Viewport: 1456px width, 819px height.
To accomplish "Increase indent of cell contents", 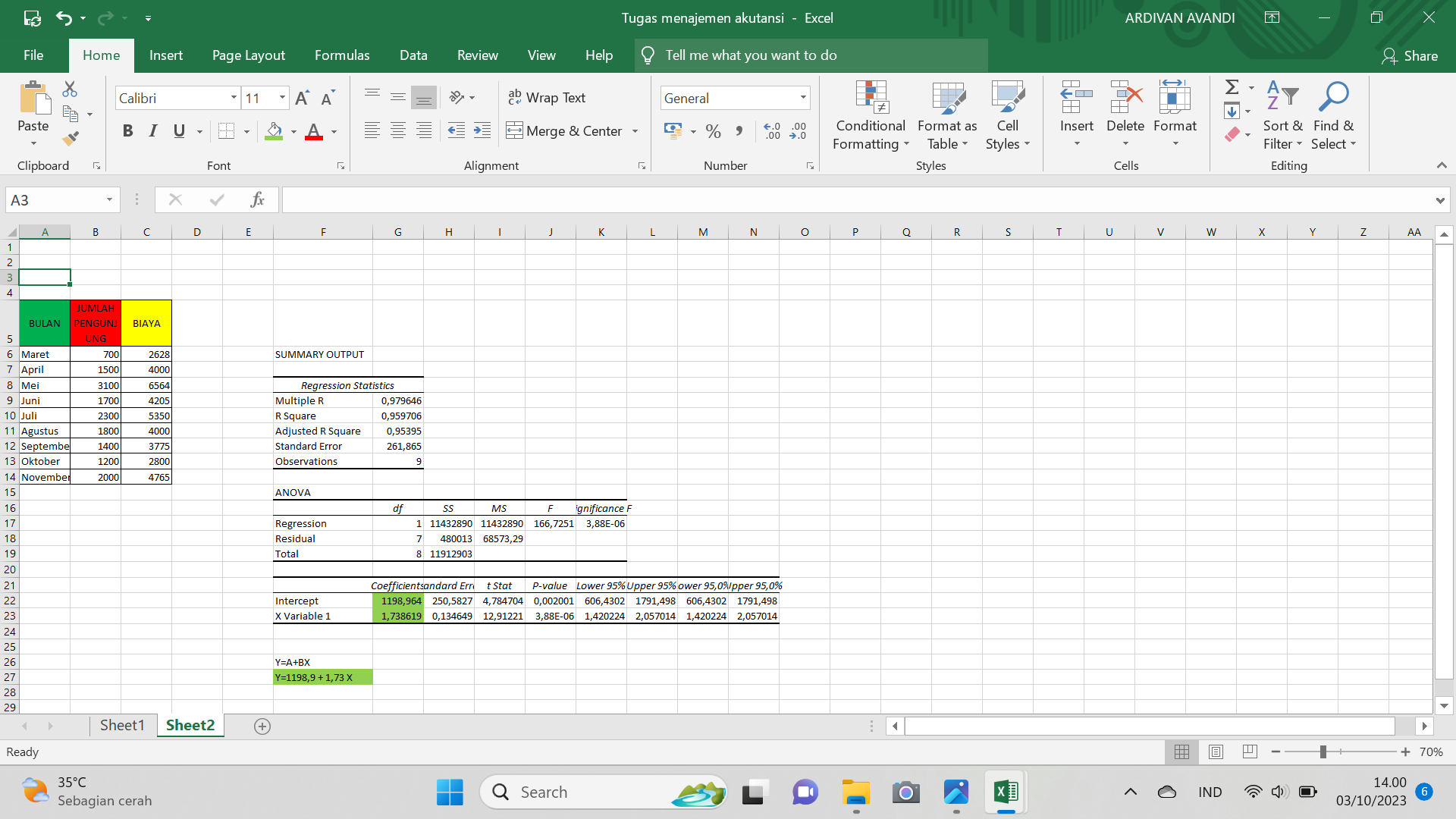I will click(x=482, y=130).
